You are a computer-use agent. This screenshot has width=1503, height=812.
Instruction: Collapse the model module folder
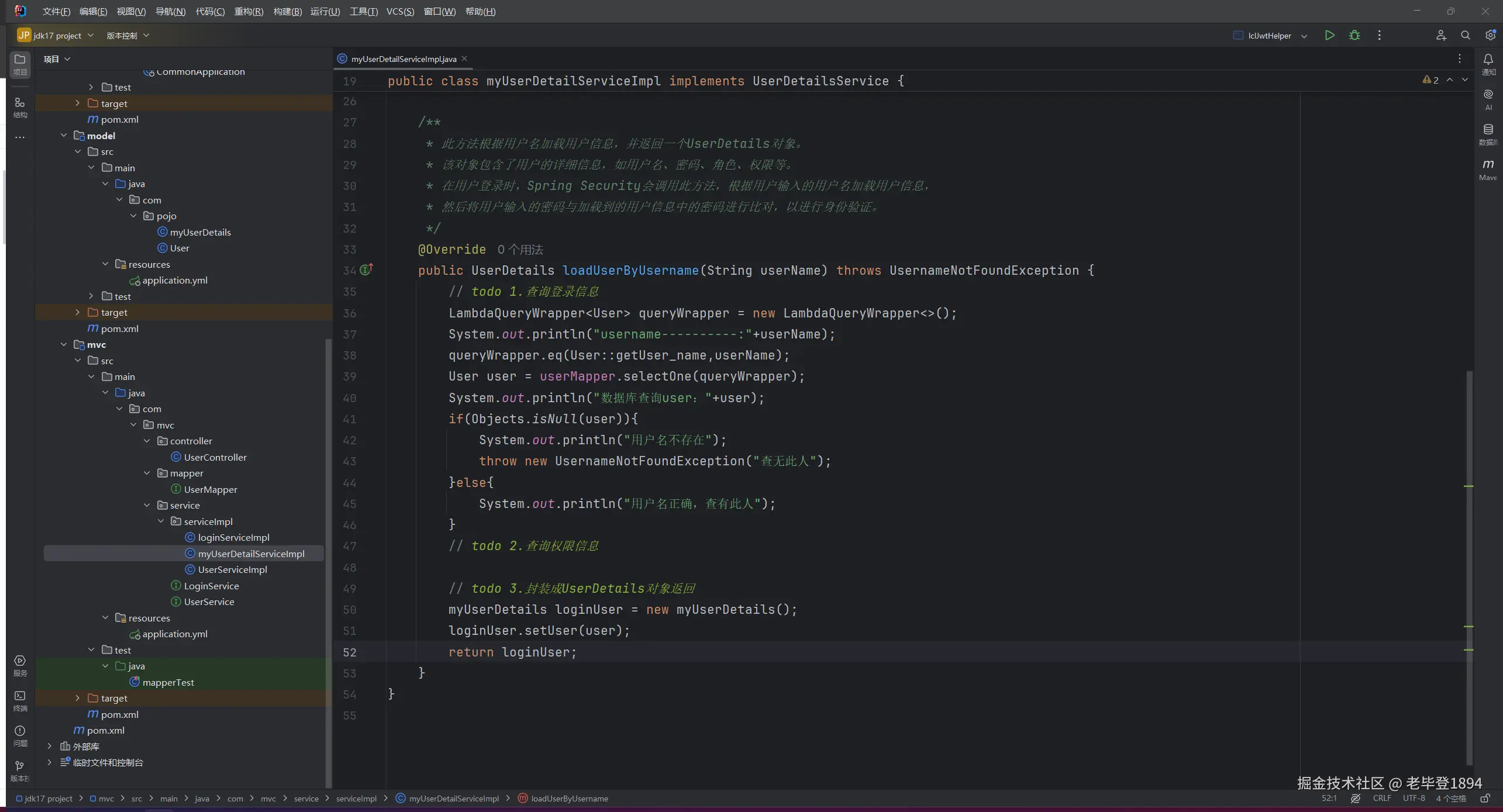pos(64,136)
